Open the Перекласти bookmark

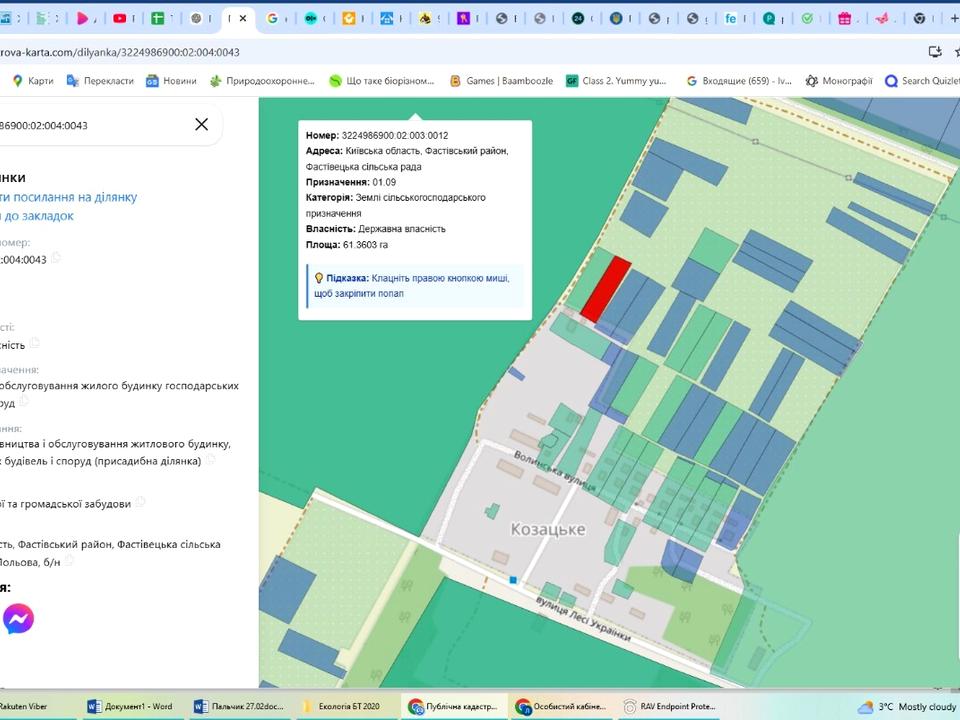pyautogui.click(x=99, y=81)
